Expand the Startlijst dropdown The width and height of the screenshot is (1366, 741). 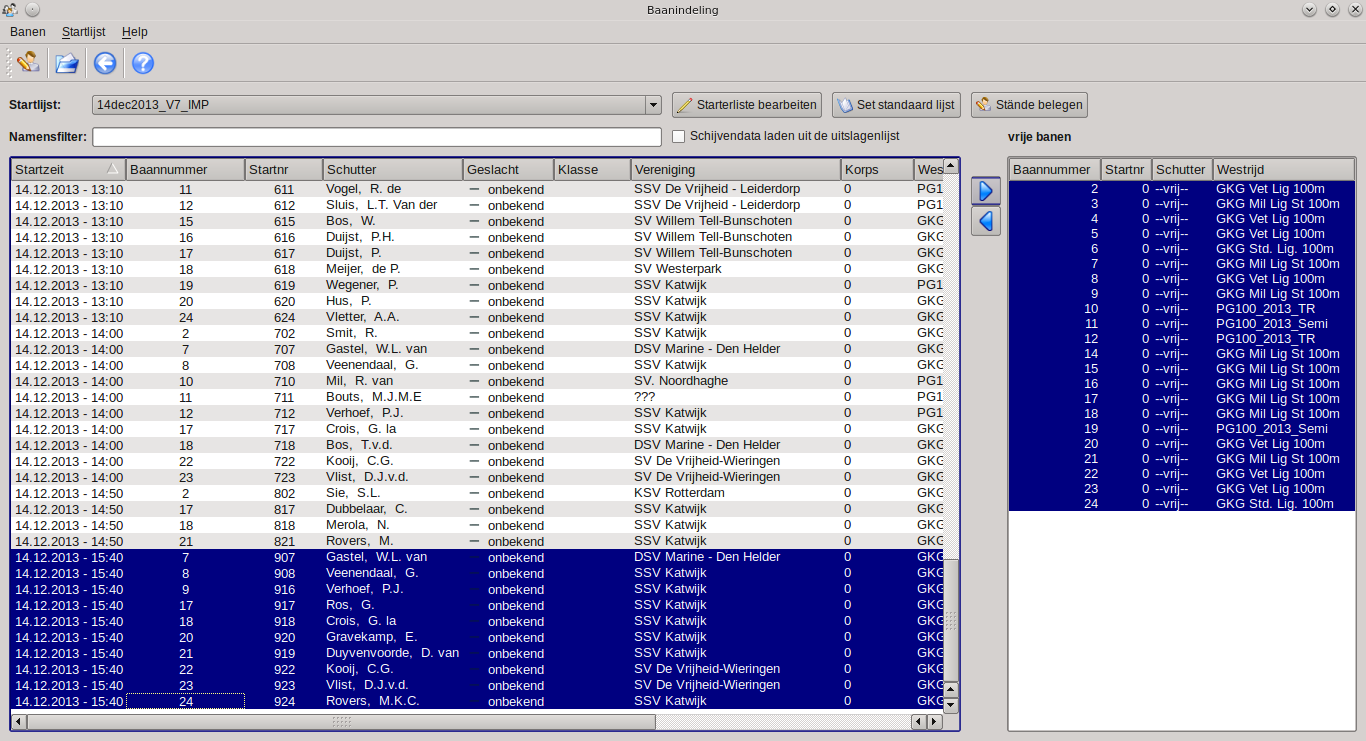point(653,105)
